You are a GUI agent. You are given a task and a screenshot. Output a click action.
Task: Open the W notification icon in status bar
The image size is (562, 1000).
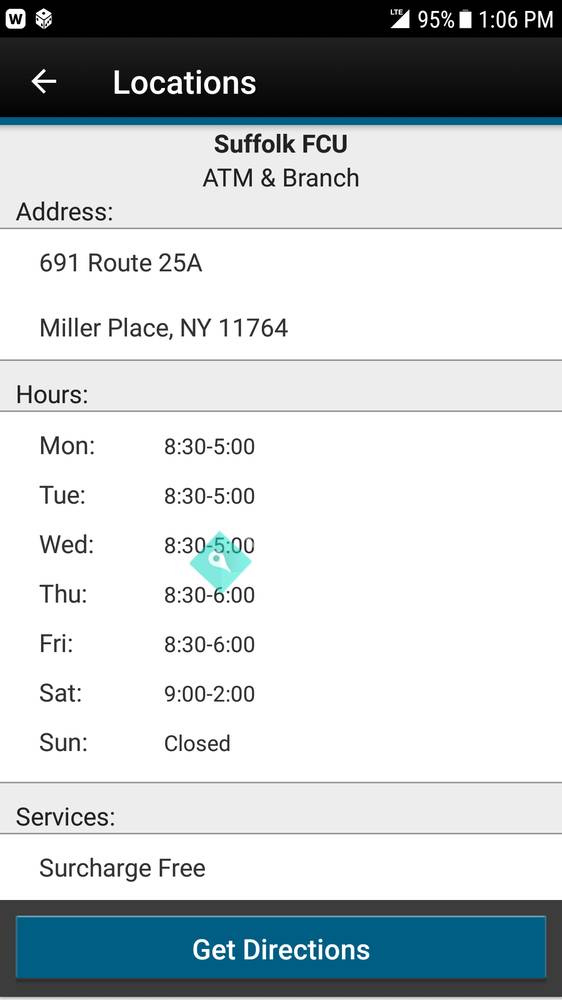(16, 19)
